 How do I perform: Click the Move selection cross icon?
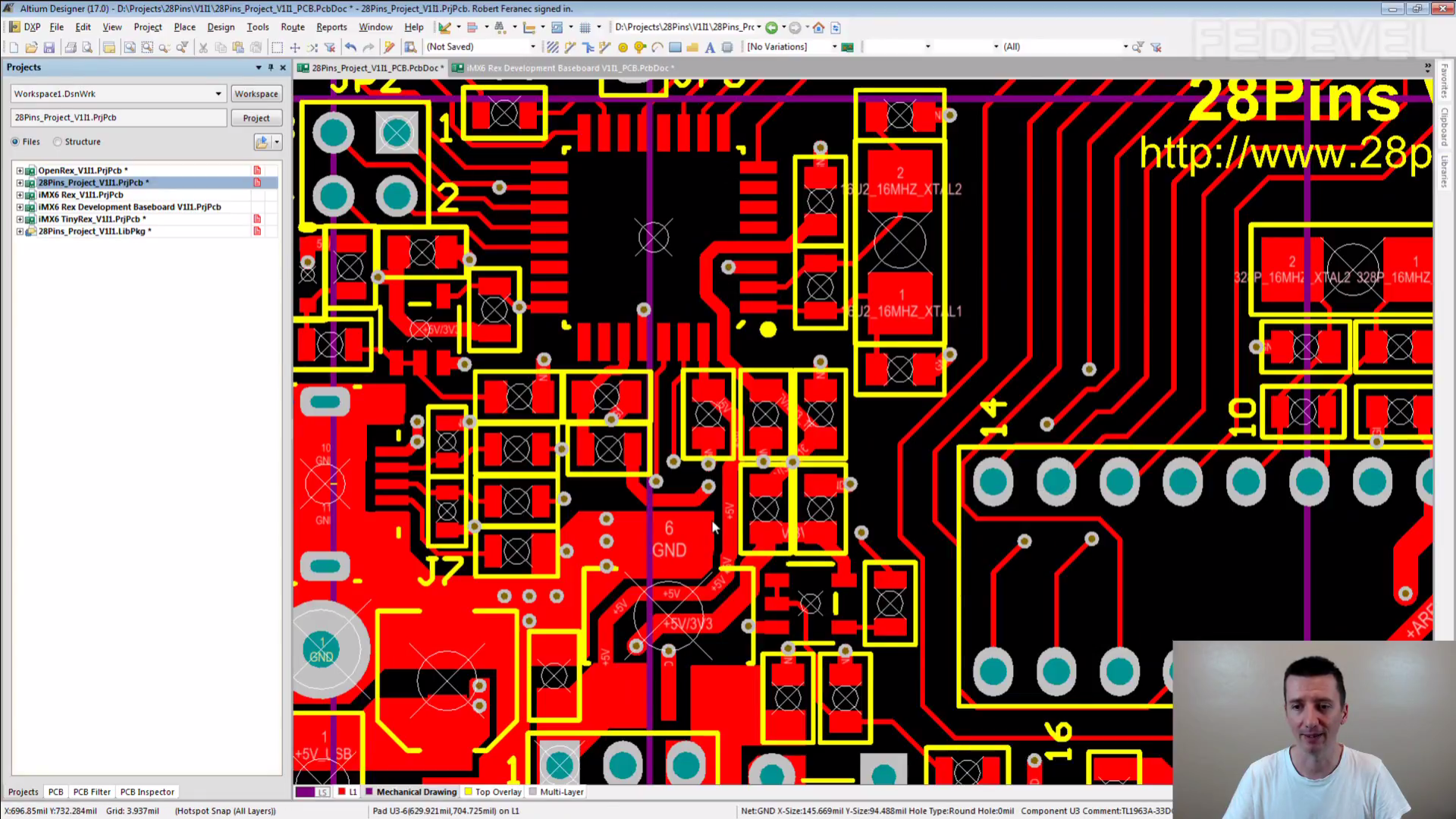pos(295,47)
